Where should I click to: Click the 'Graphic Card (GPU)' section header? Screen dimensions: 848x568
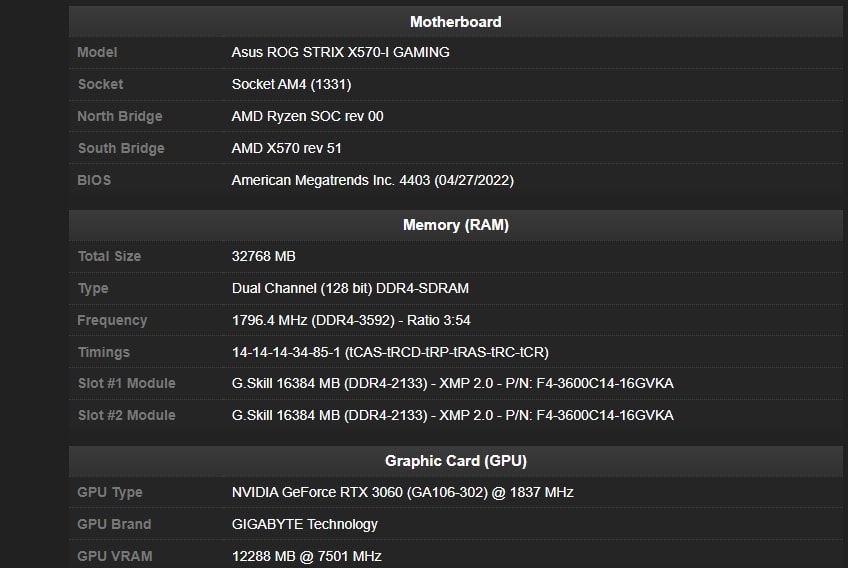pyautogui.click(x=455, y=461)
